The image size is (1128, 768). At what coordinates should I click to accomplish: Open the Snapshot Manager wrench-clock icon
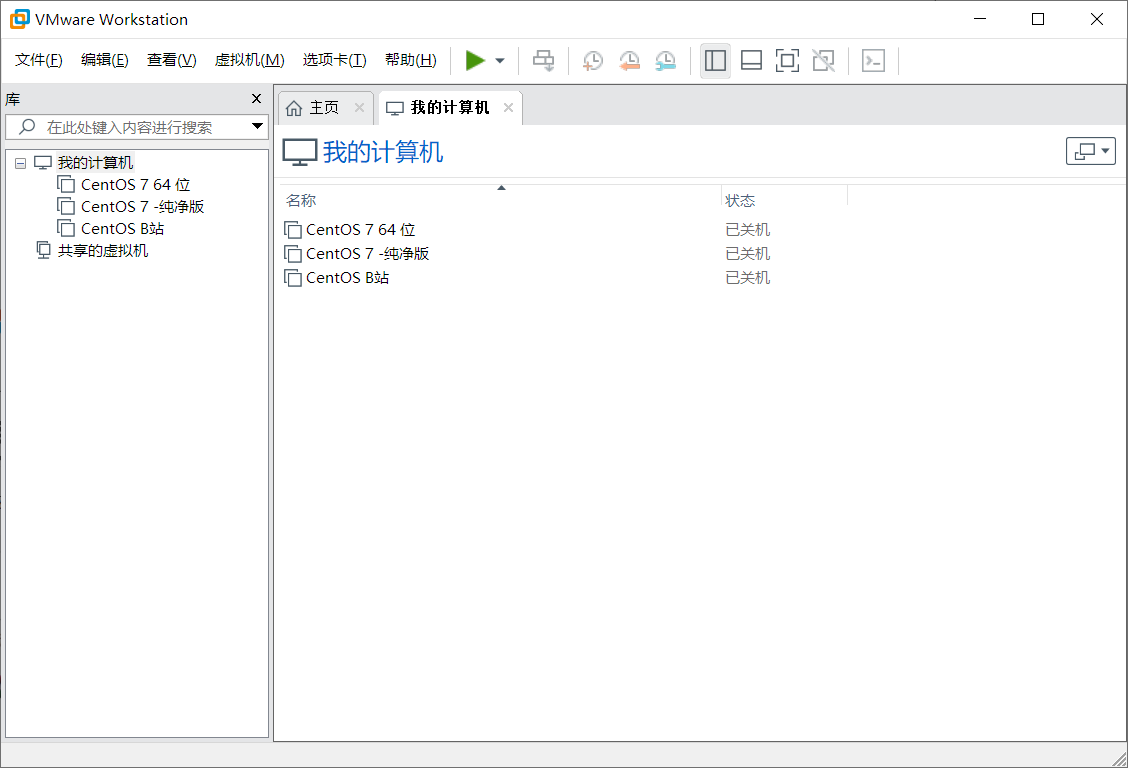coord(665,60)
